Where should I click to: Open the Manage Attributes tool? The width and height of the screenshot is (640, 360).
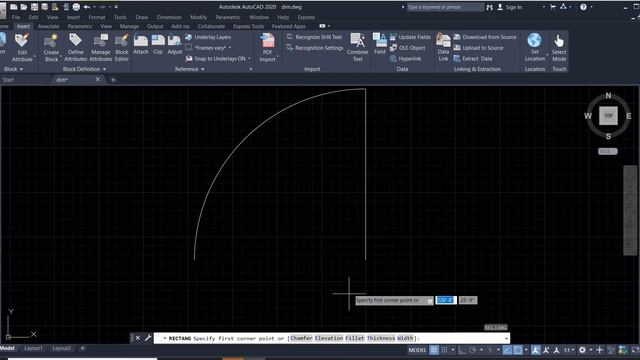pyautogui.click(x=100, y=47)
